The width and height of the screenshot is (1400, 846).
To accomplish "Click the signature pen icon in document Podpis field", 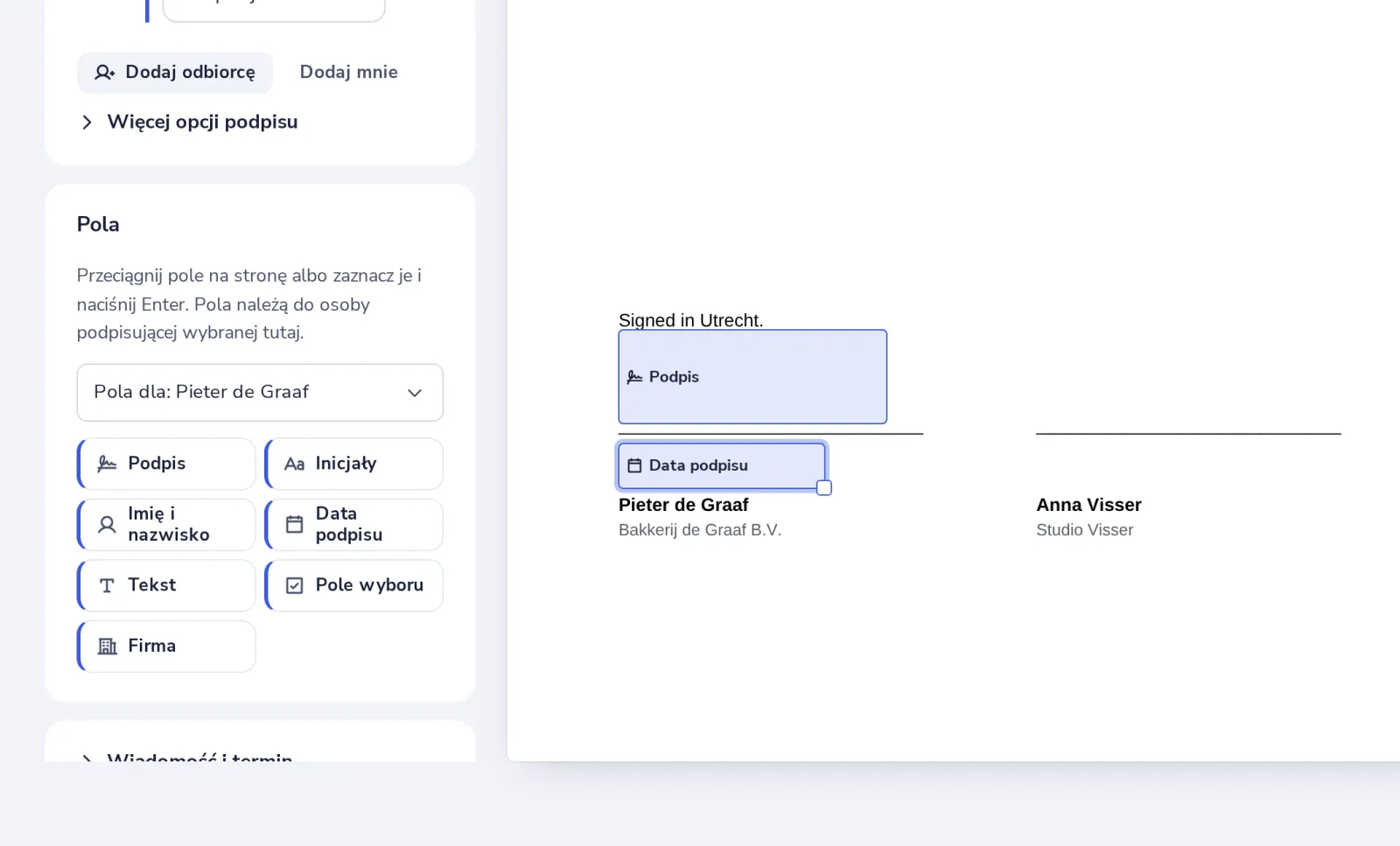I will tap(635, 377).
